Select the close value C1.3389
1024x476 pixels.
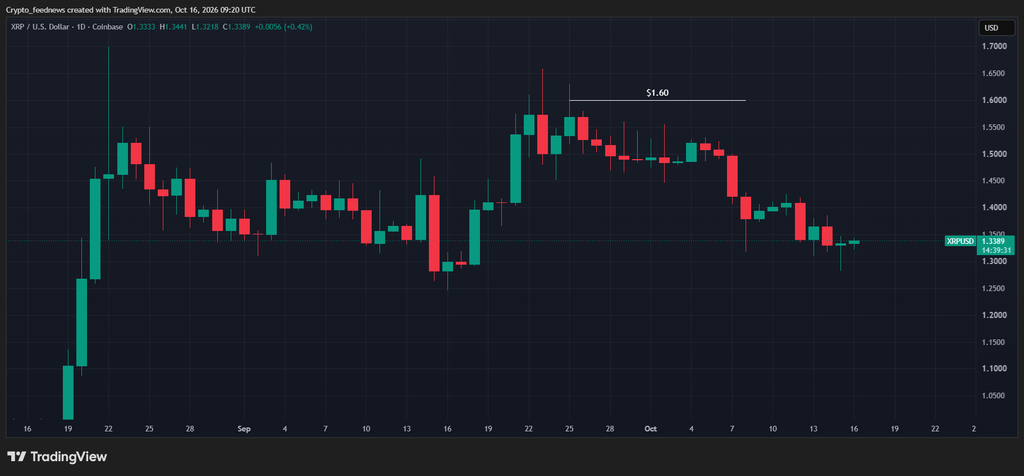(236, 27)
